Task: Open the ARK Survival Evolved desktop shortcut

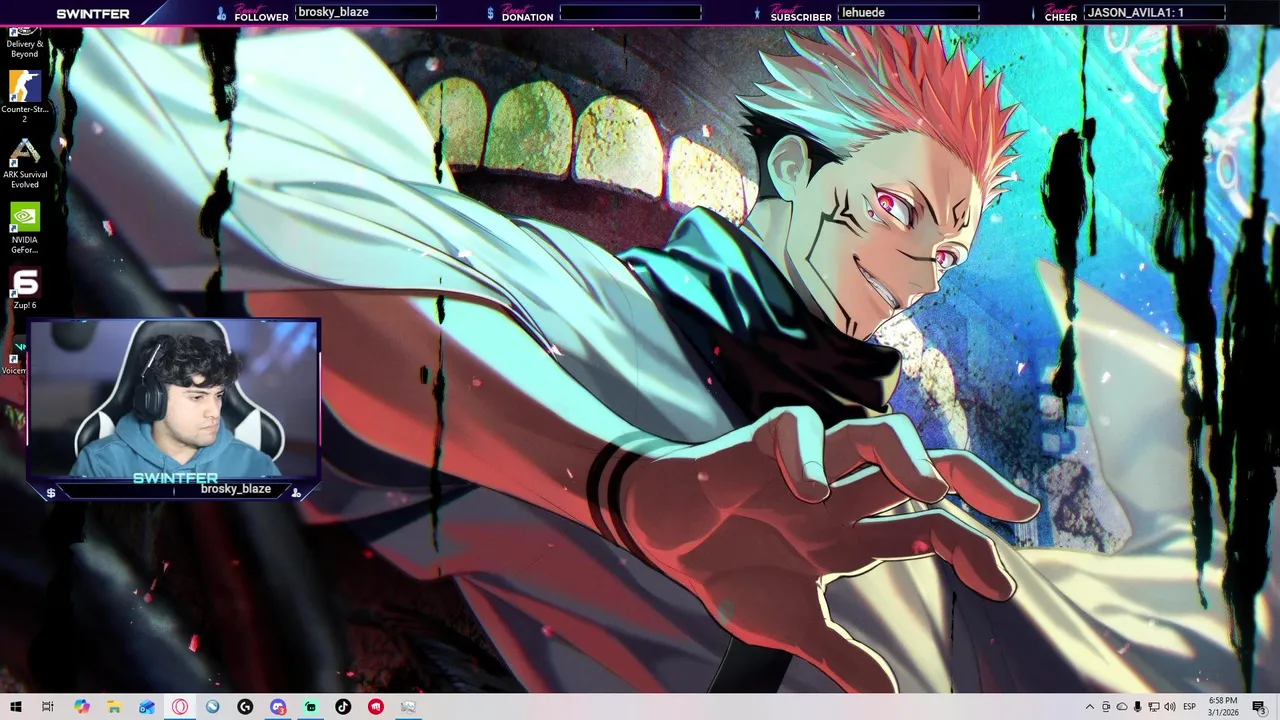Action: (x=25, y=162)
